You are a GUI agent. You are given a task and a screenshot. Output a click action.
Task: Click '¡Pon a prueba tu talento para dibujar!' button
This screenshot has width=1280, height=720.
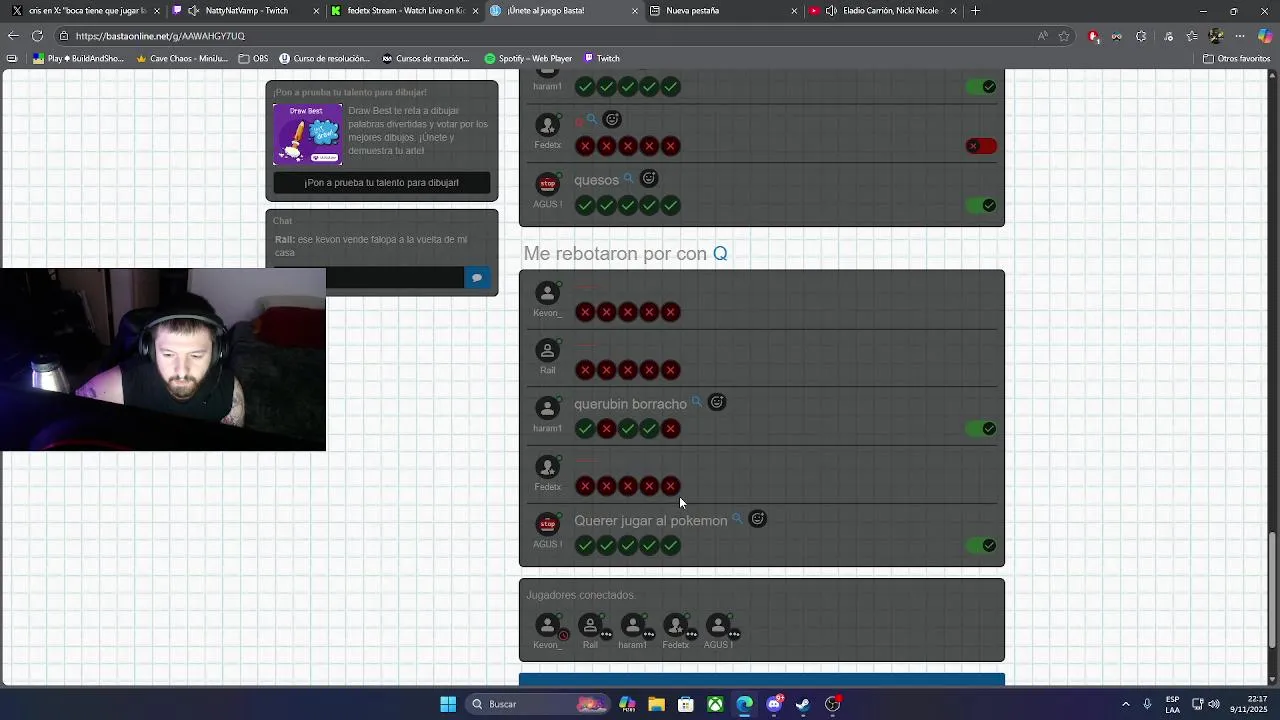[x=382, y=183]
